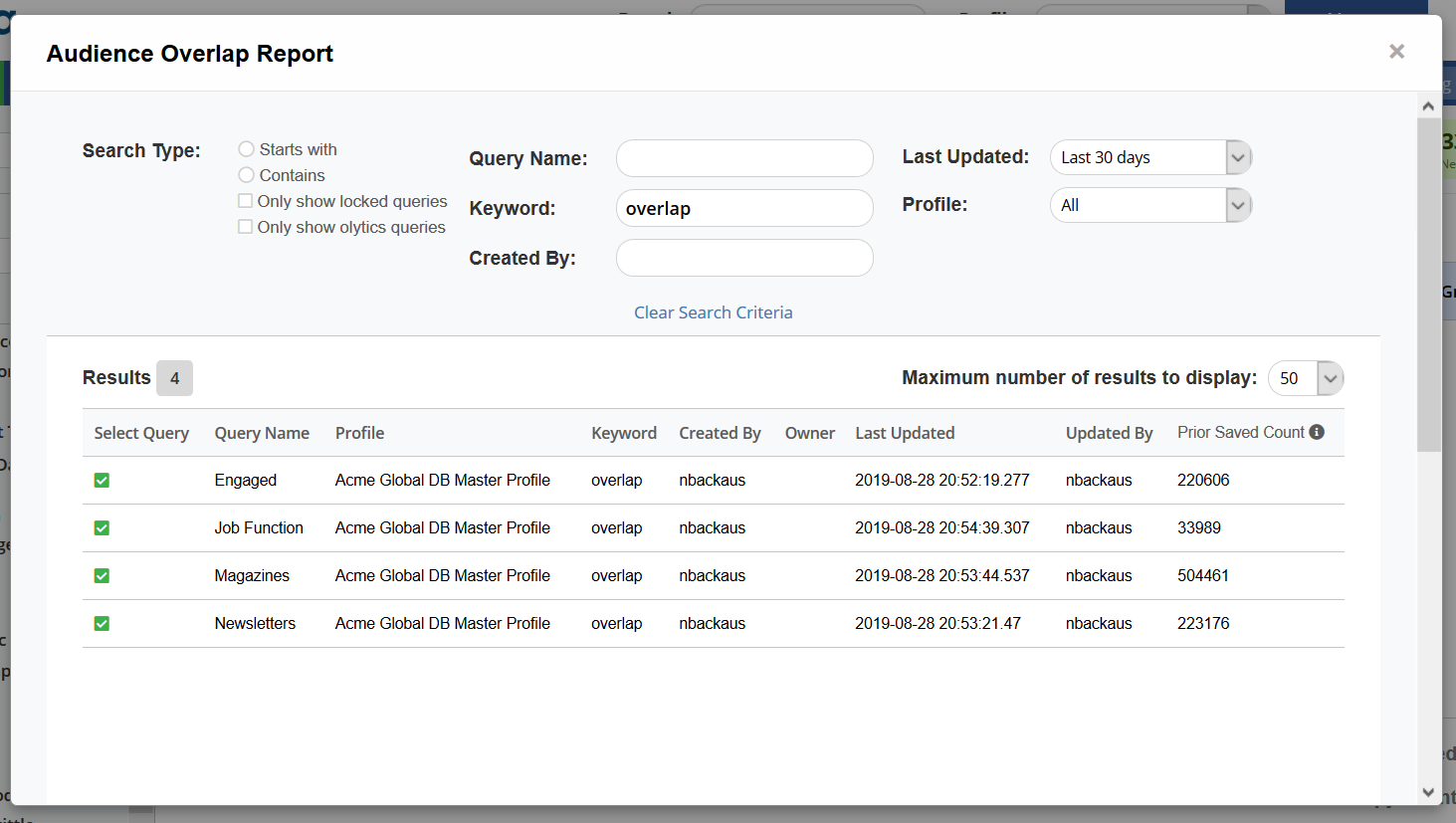The height and width of the screenshot is (823, 1456).
Task: Click the count 33989
Action: [1199, 528]
